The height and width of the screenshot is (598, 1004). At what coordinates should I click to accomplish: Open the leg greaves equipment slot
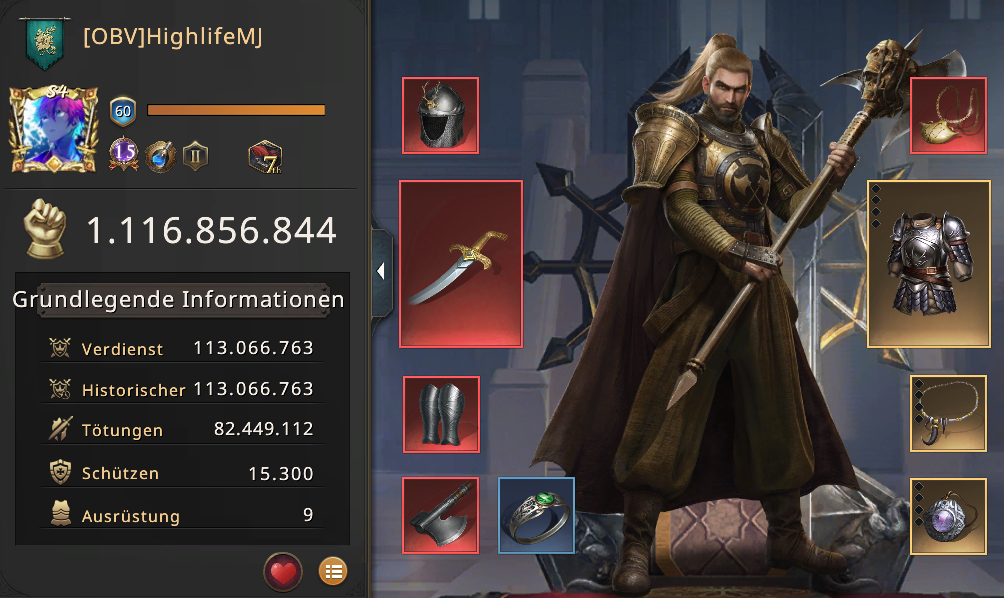click(x=441, y=414)
